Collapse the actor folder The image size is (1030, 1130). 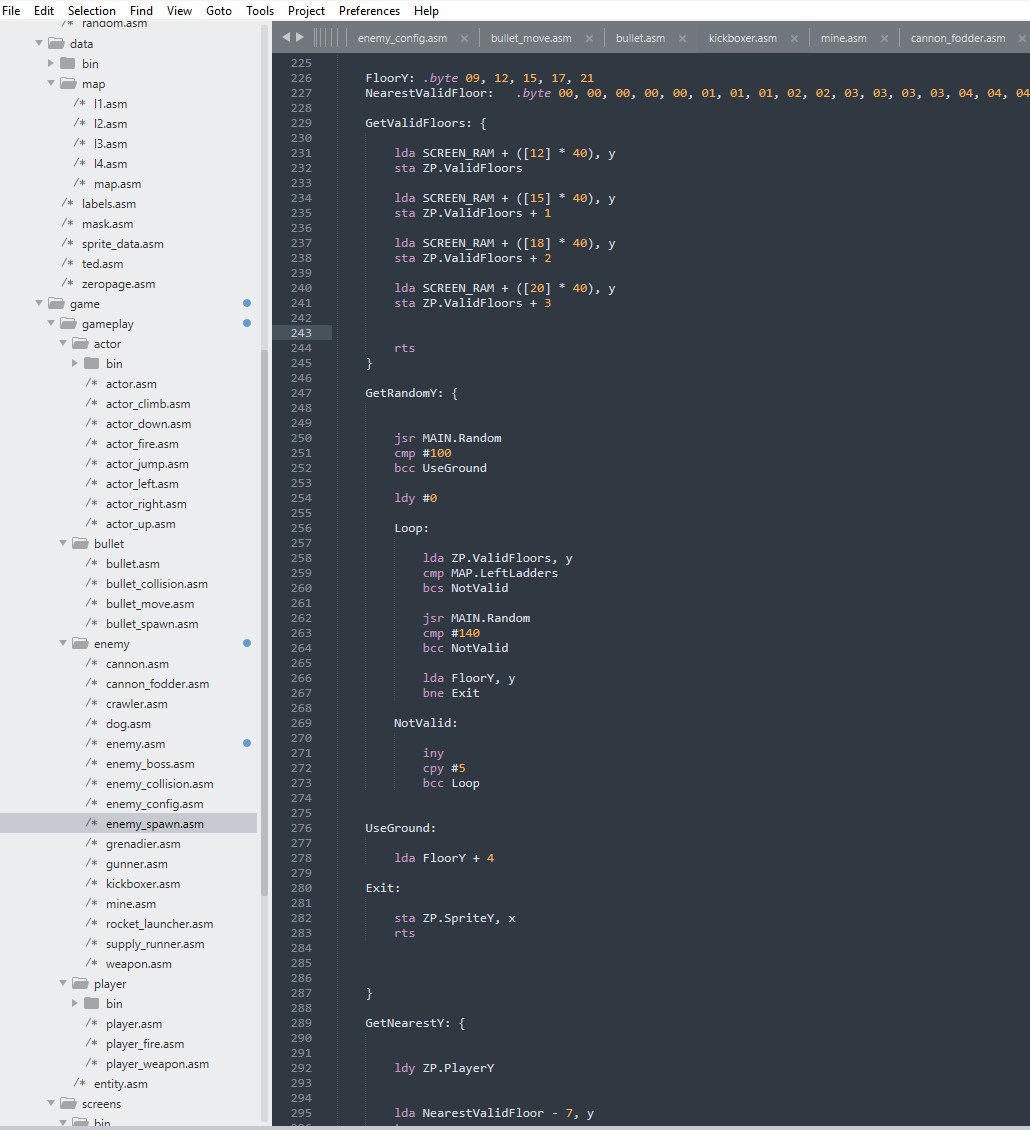click(x=63, y=344)
